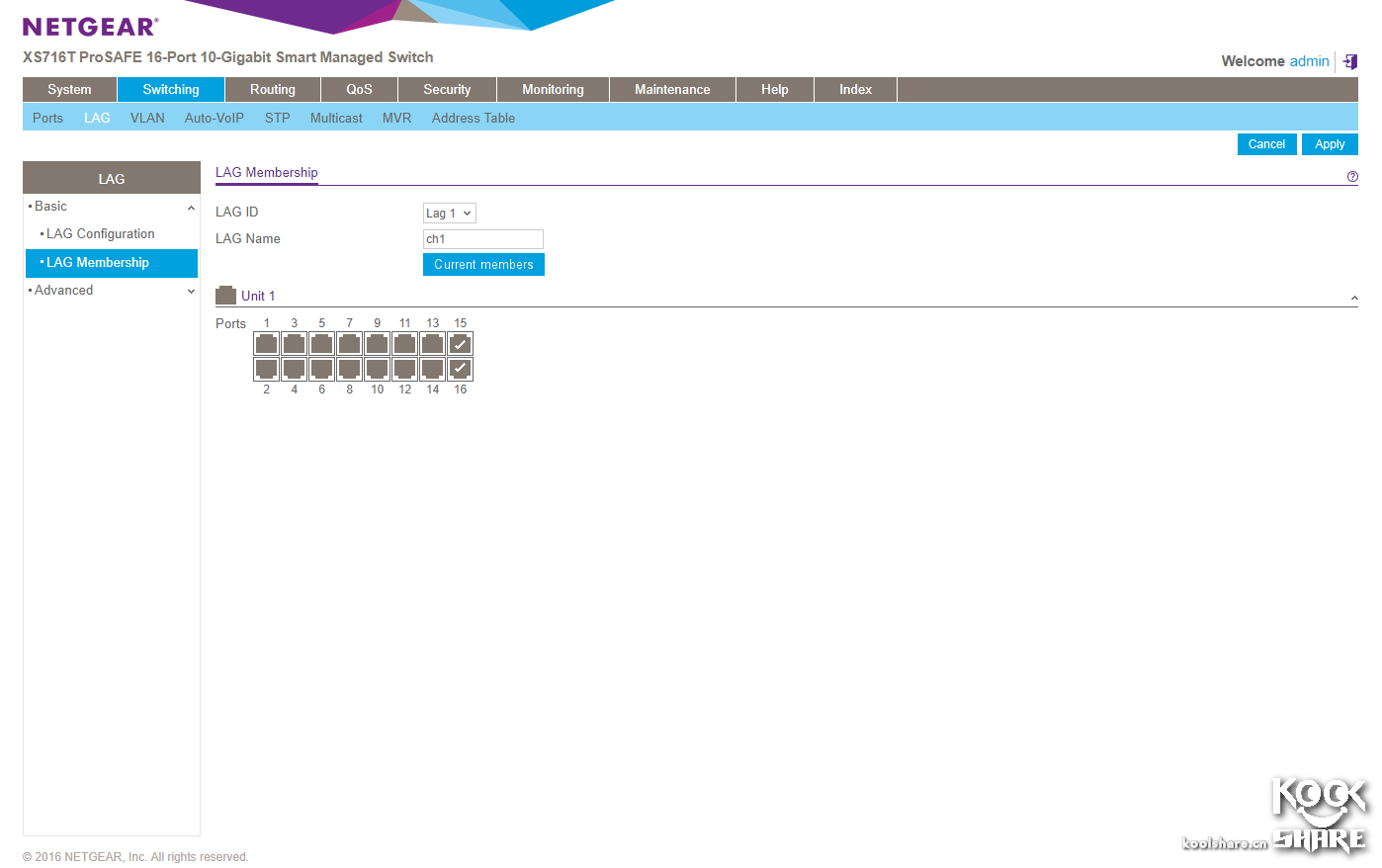1382x868 pixels.
Task: Select port 2 icon in Unit 1
Action: (266, 369)
